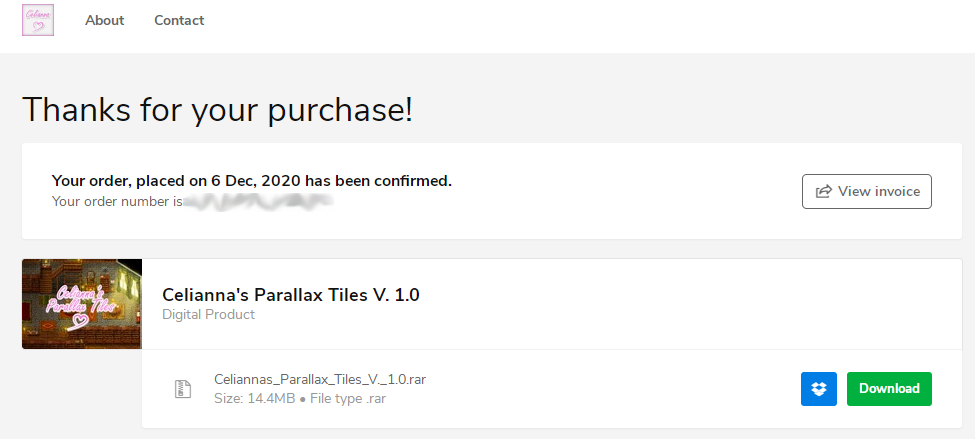Click the 6 Dec, 2020 order date
Image resolution: width=975 pixels, height=439 pixels.
click(253, 181)
